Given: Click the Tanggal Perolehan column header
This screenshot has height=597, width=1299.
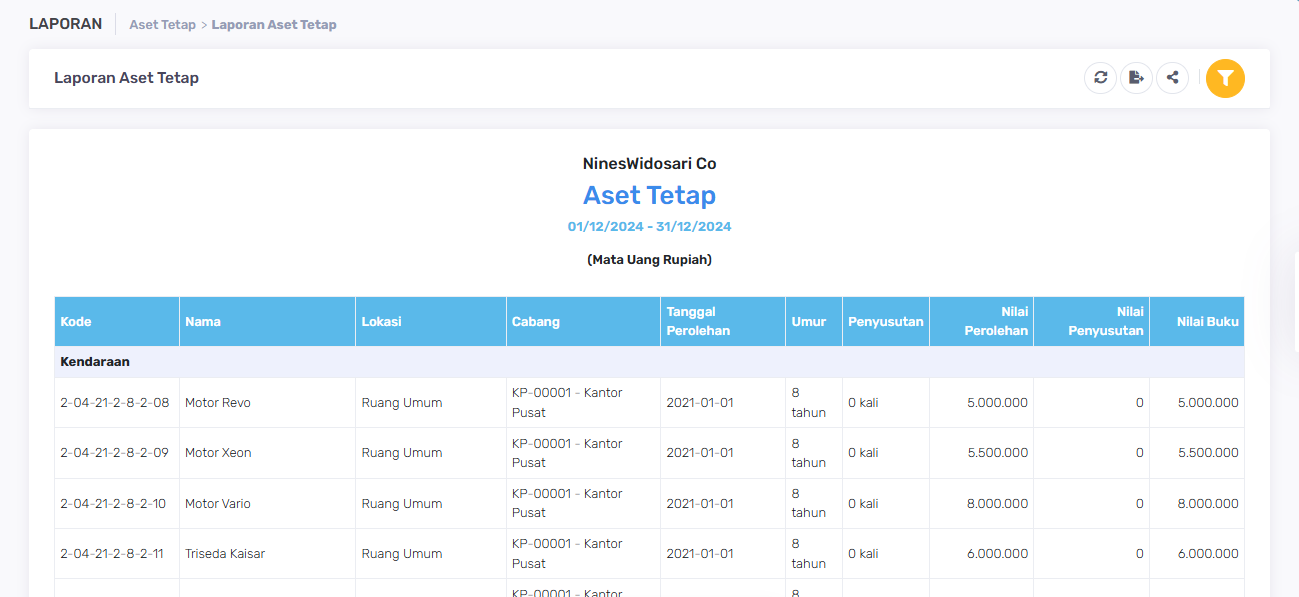Looking at the screenshot, I should [723, 322].
